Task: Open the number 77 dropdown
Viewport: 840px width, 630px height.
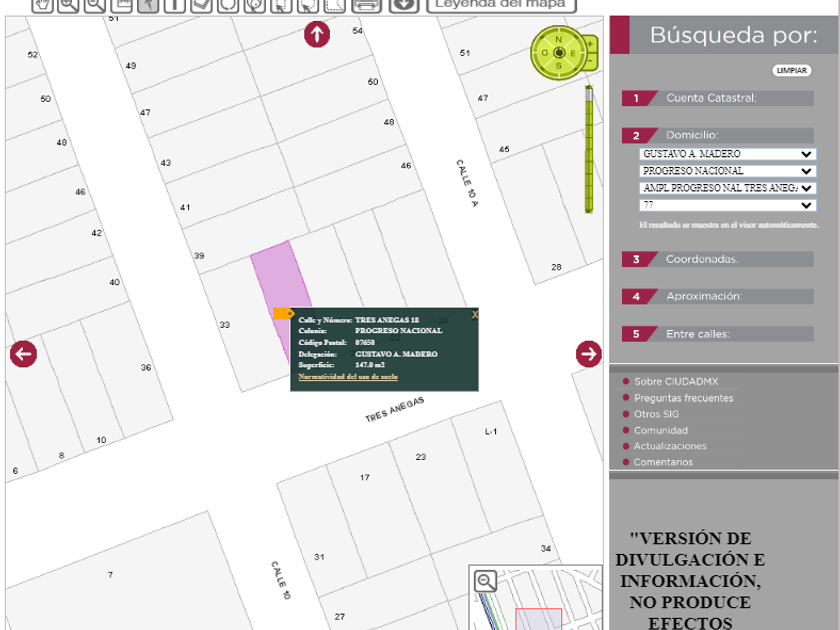Action: 727,205
